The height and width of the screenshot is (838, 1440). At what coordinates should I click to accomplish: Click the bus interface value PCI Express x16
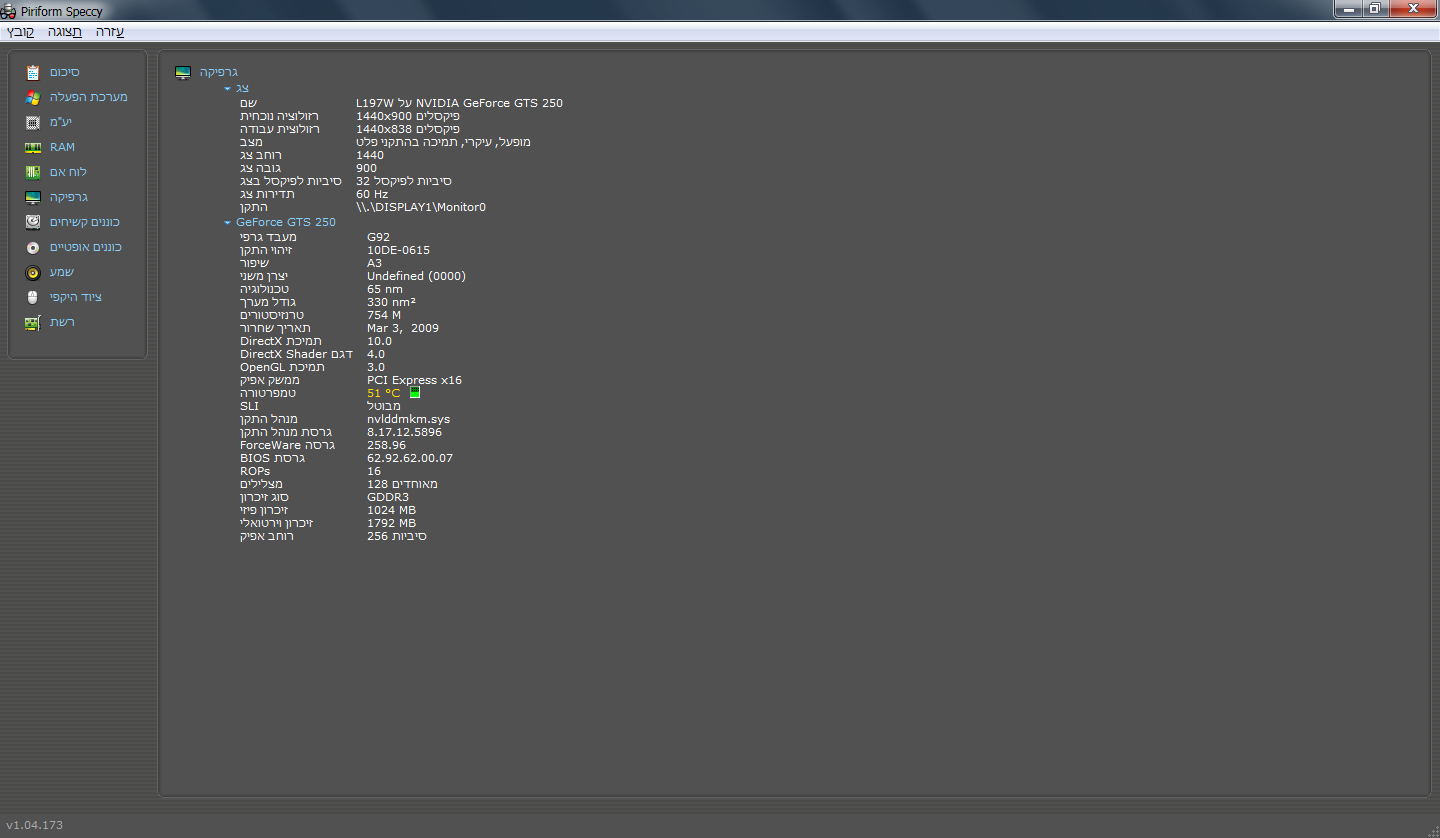click(x=414, y=380)
